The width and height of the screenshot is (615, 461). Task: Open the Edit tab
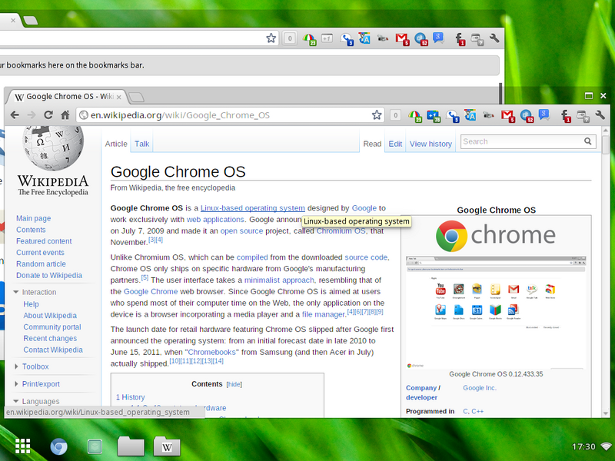[x=395, y=144]
